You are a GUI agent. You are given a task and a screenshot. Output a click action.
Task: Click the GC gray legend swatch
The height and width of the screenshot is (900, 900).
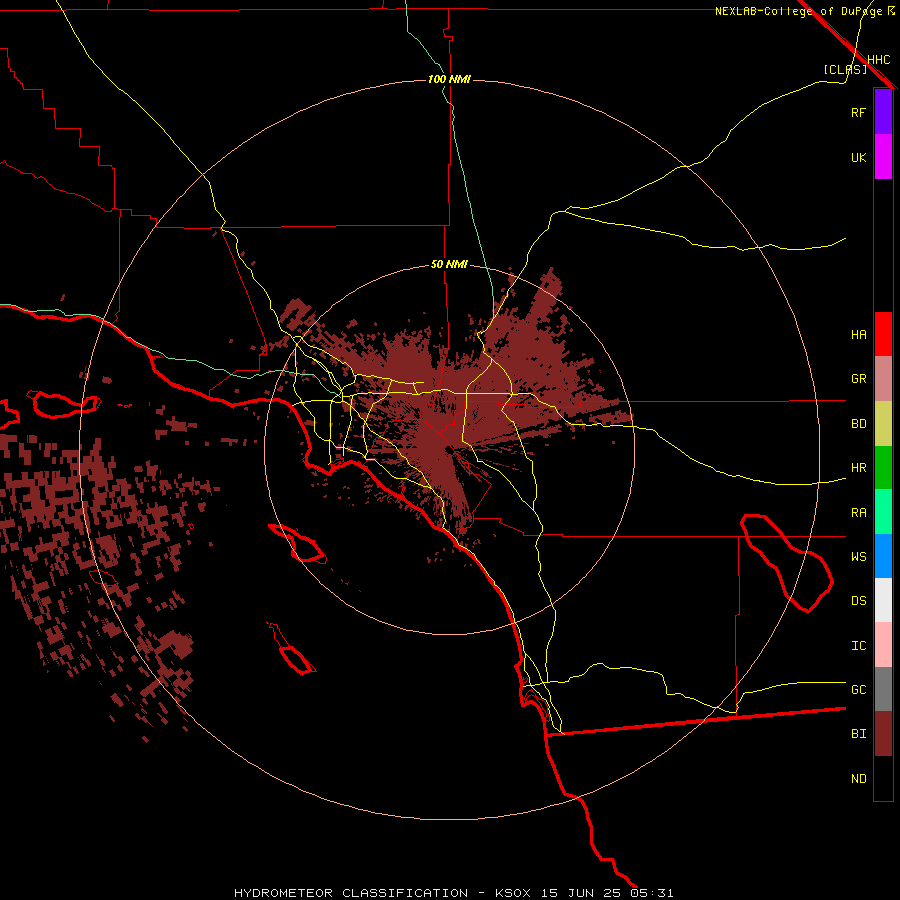[883, 689]
